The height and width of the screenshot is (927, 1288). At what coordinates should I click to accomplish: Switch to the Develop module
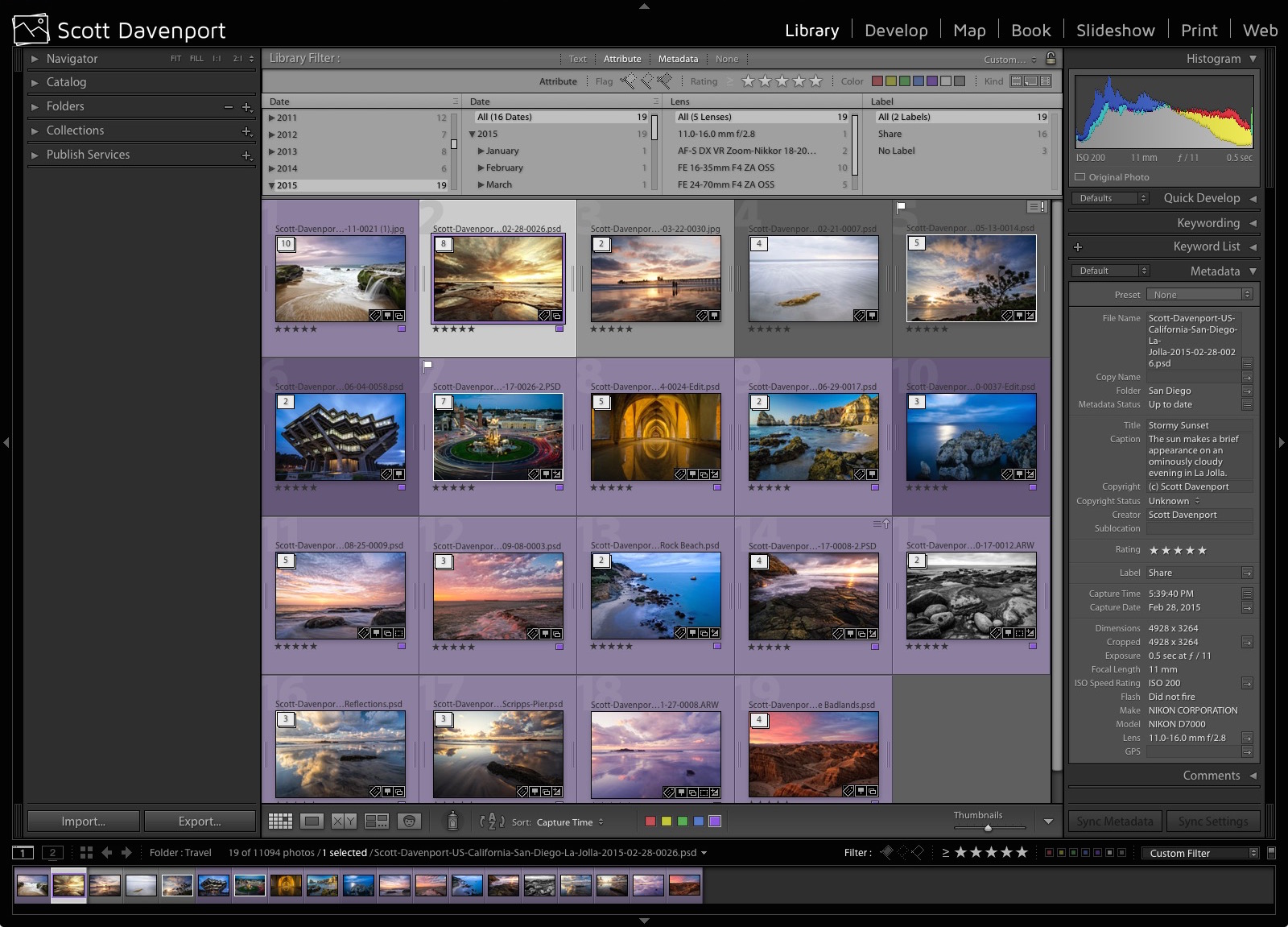[x=896, y=30]
